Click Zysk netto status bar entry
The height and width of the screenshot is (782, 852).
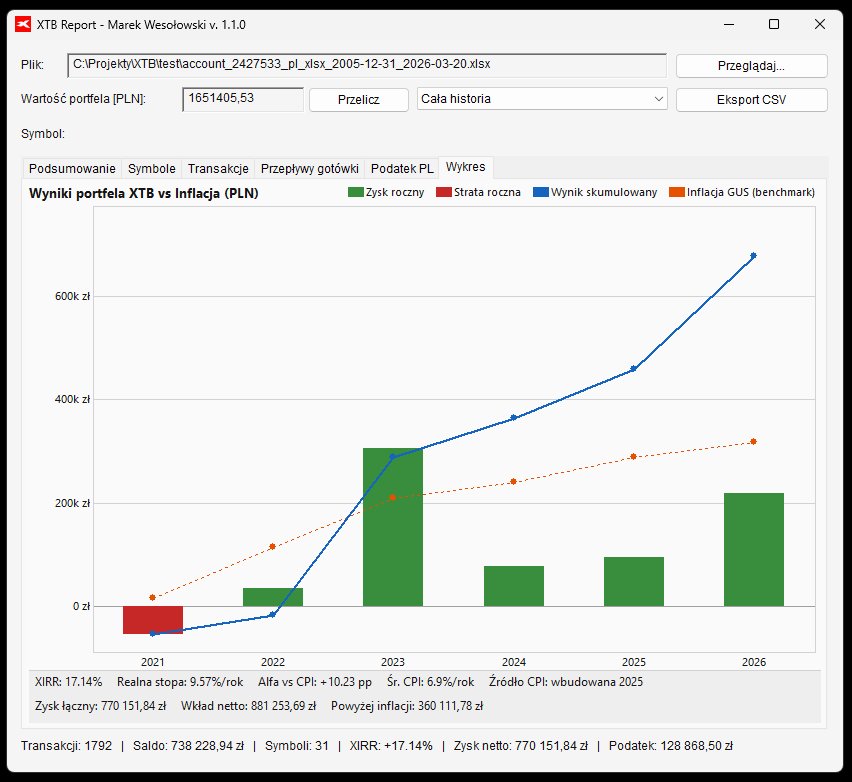coord(521,746)
